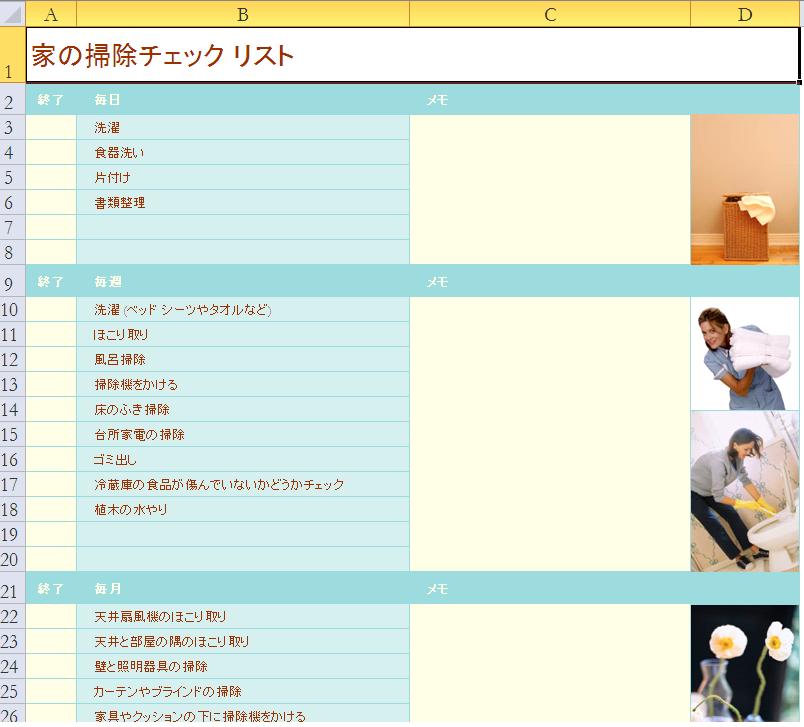Click the 書類整理 task cell
The width and height of the screenshot is (804, 727).
pos(243,203)
